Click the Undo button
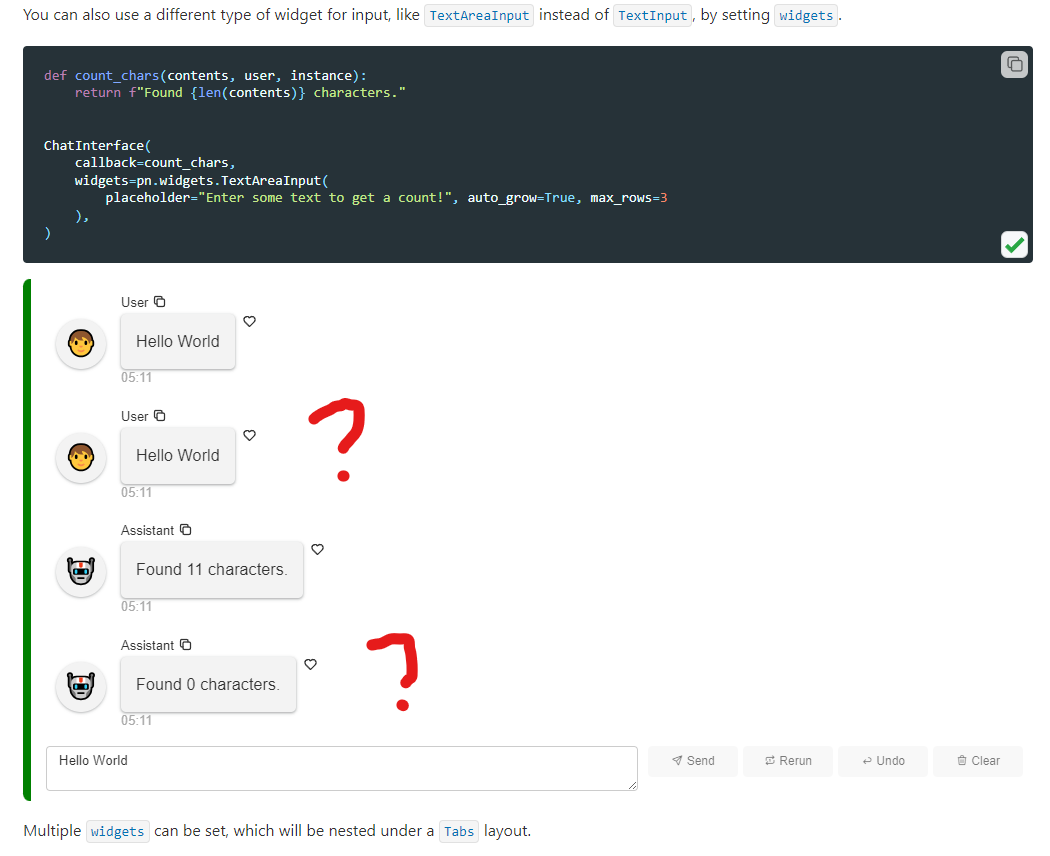This screenshot has width=1050, height=856. tap(882, 761)
